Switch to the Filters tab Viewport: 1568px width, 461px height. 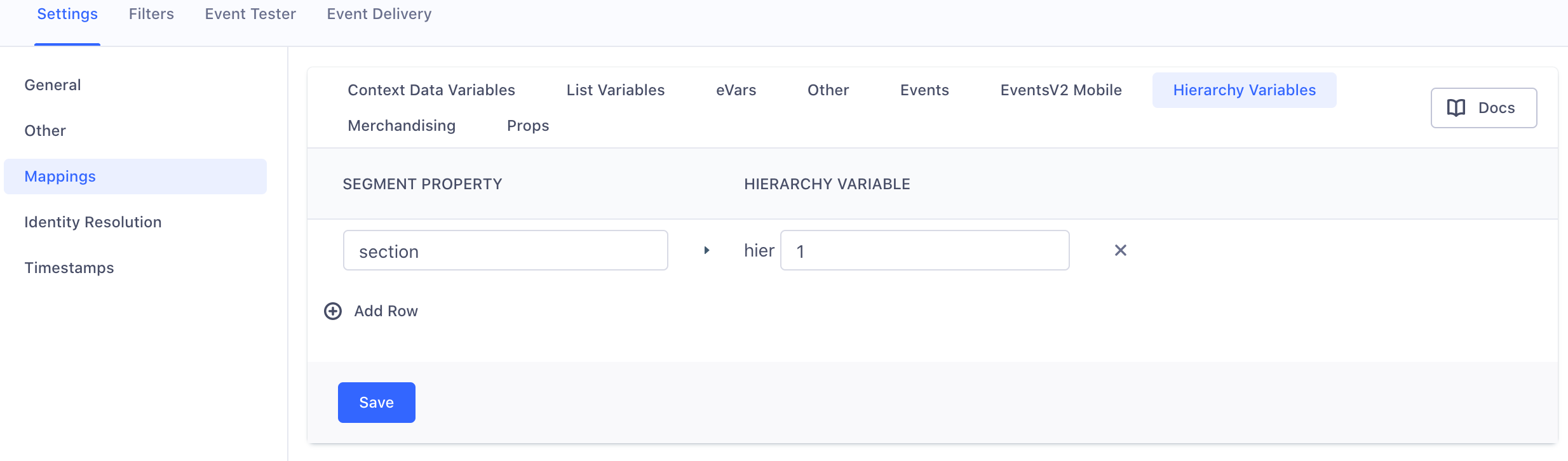151,14
